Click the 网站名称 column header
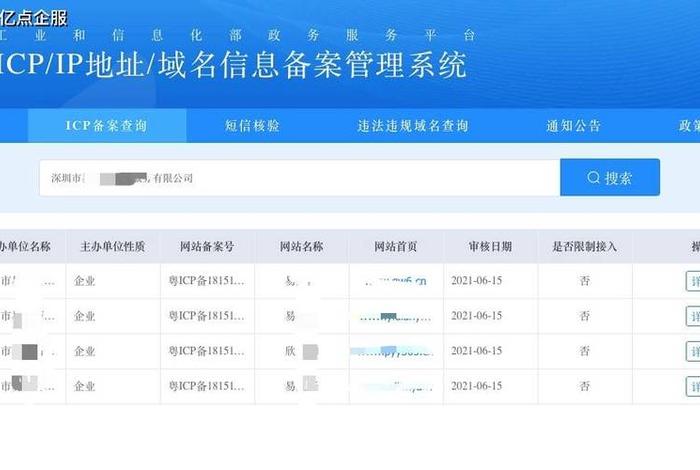 click(x=301, y=246)
